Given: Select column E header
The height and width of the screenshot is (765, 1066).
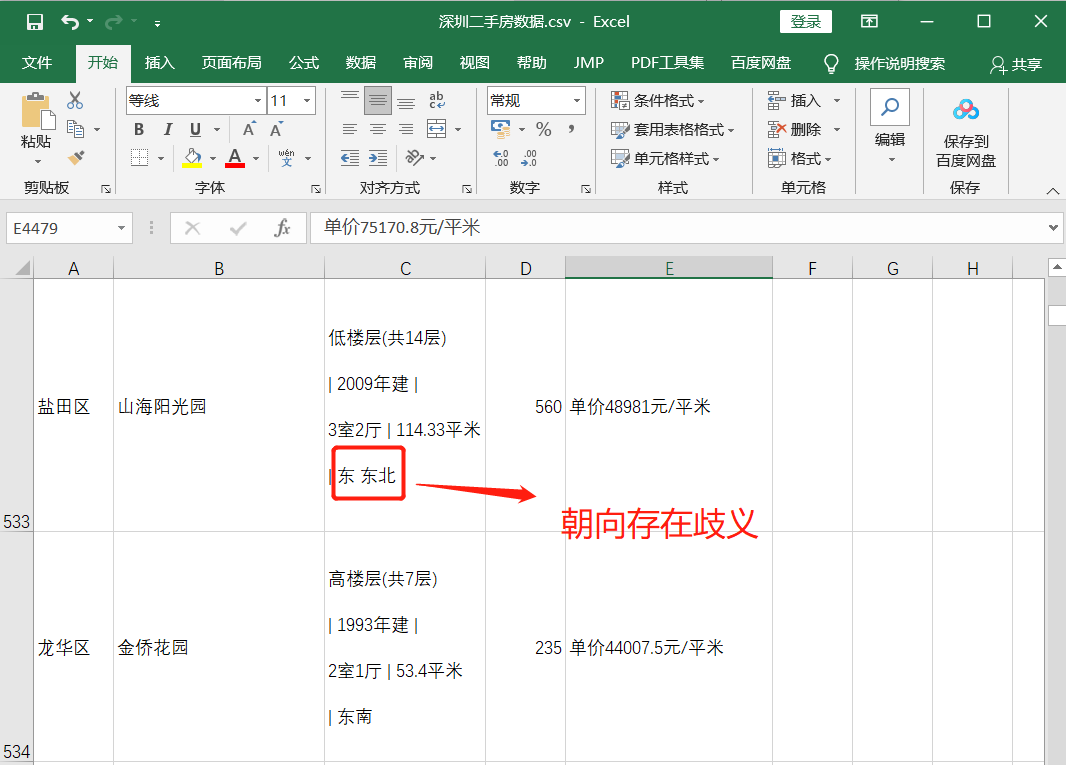Looking at the screenshot, I should (x=669, y=268).
